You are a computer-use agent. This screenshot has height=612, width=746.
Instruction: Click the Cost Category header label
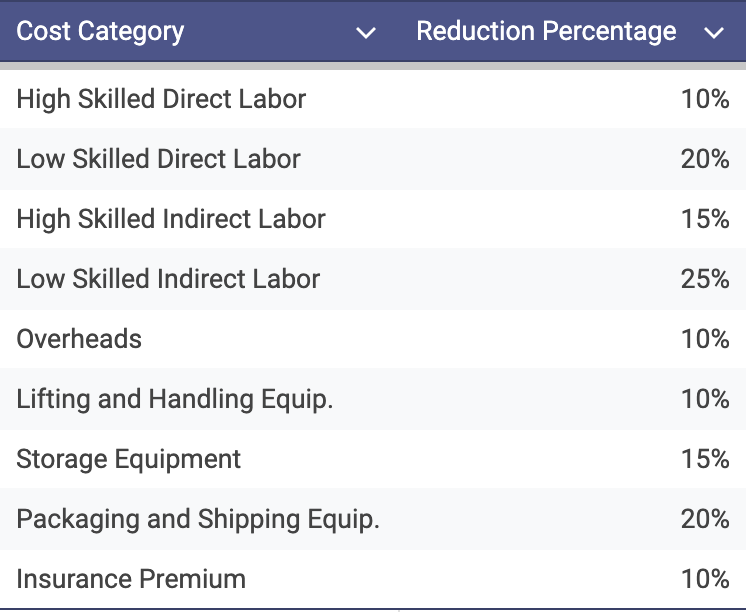coord(100,32)
